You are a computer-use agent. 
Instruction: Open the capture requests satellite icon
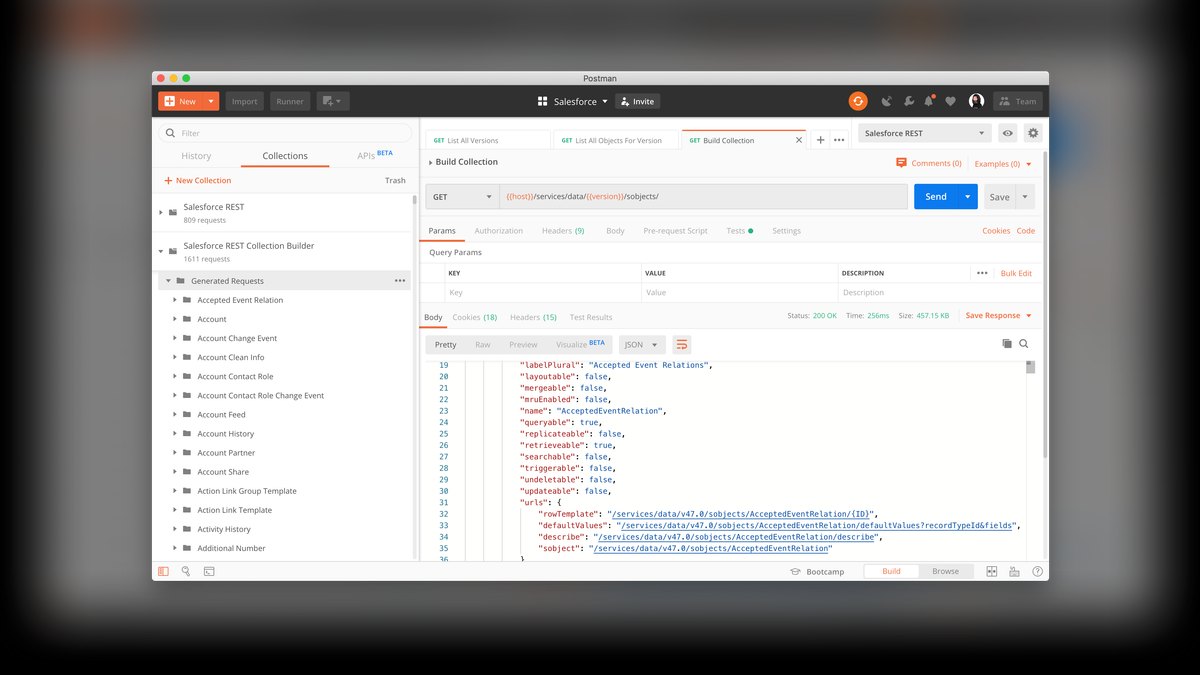887,101
